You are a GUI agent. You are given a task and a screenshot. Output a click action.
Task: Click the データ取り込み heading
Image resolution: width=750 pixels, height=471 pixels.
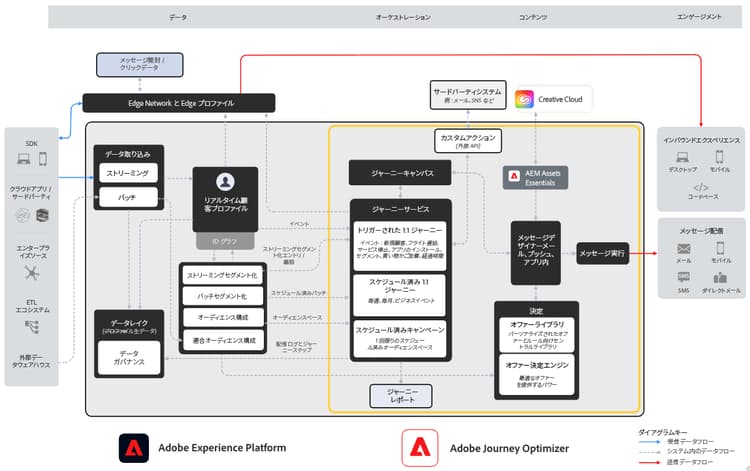pyautogui.click(x=128, y=154)
